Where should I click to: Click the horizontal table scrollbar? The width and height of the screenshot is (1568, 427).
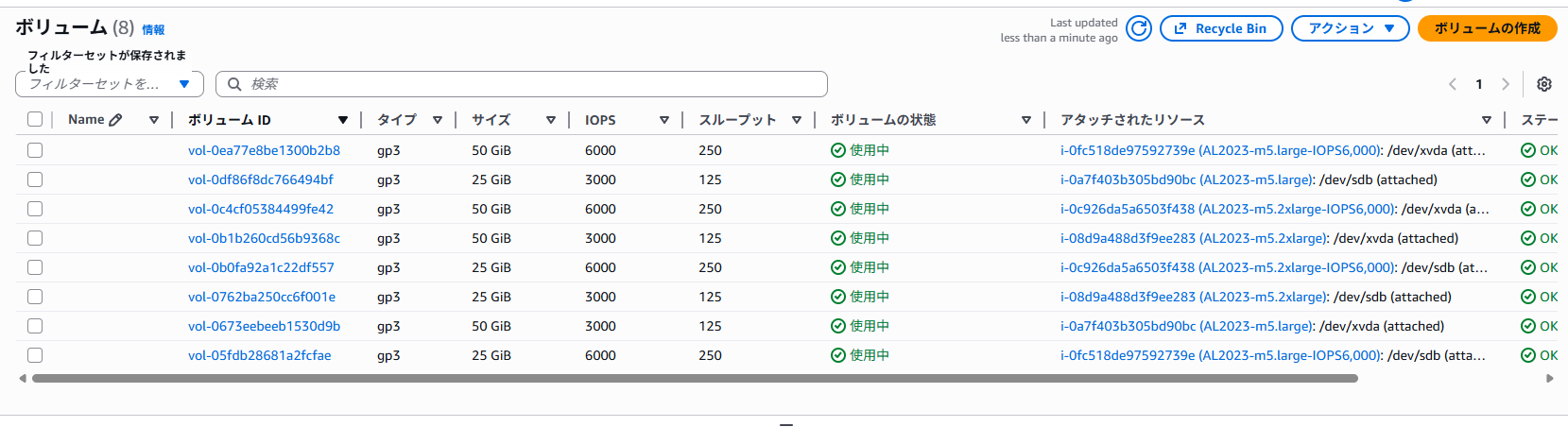[695, 379]
